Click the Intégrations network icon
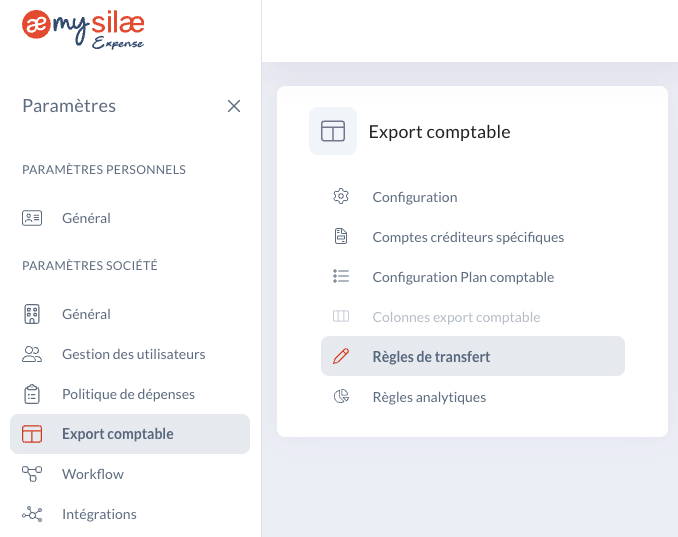 (32, 514)
